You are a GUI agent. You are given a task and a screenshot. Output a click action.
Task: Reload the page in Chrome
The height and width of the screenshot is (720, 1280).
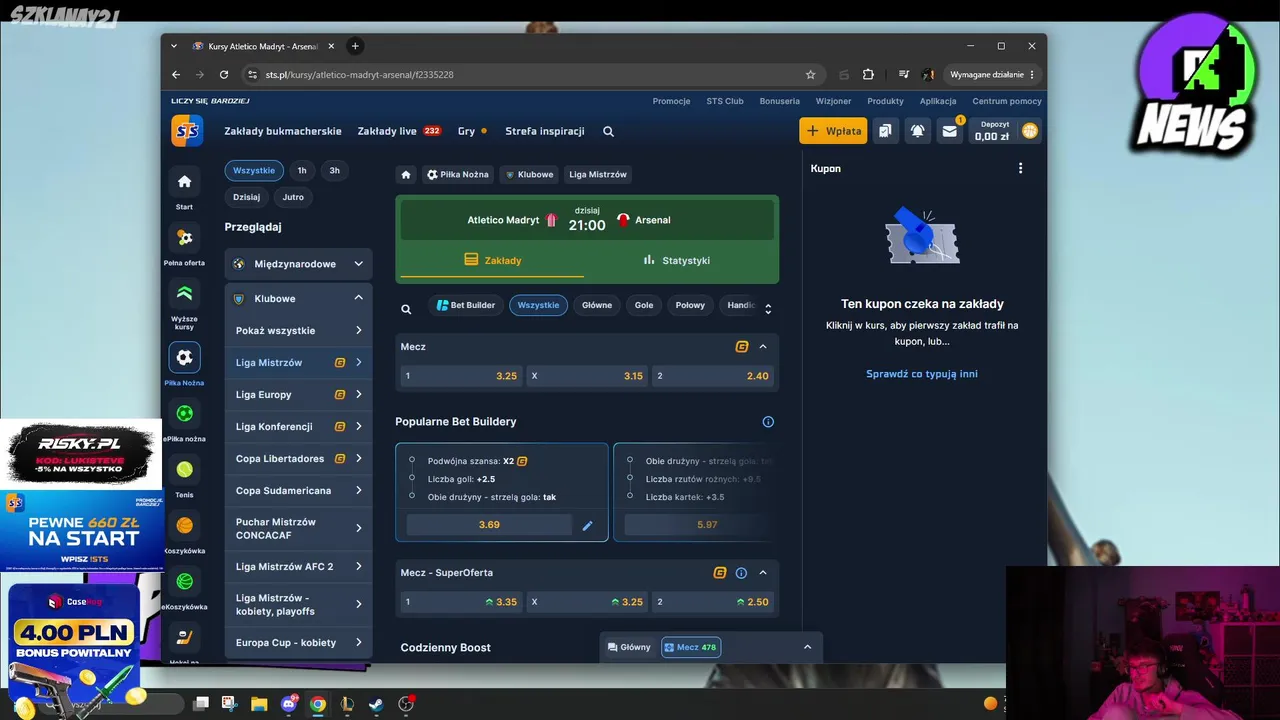[224, 74]
